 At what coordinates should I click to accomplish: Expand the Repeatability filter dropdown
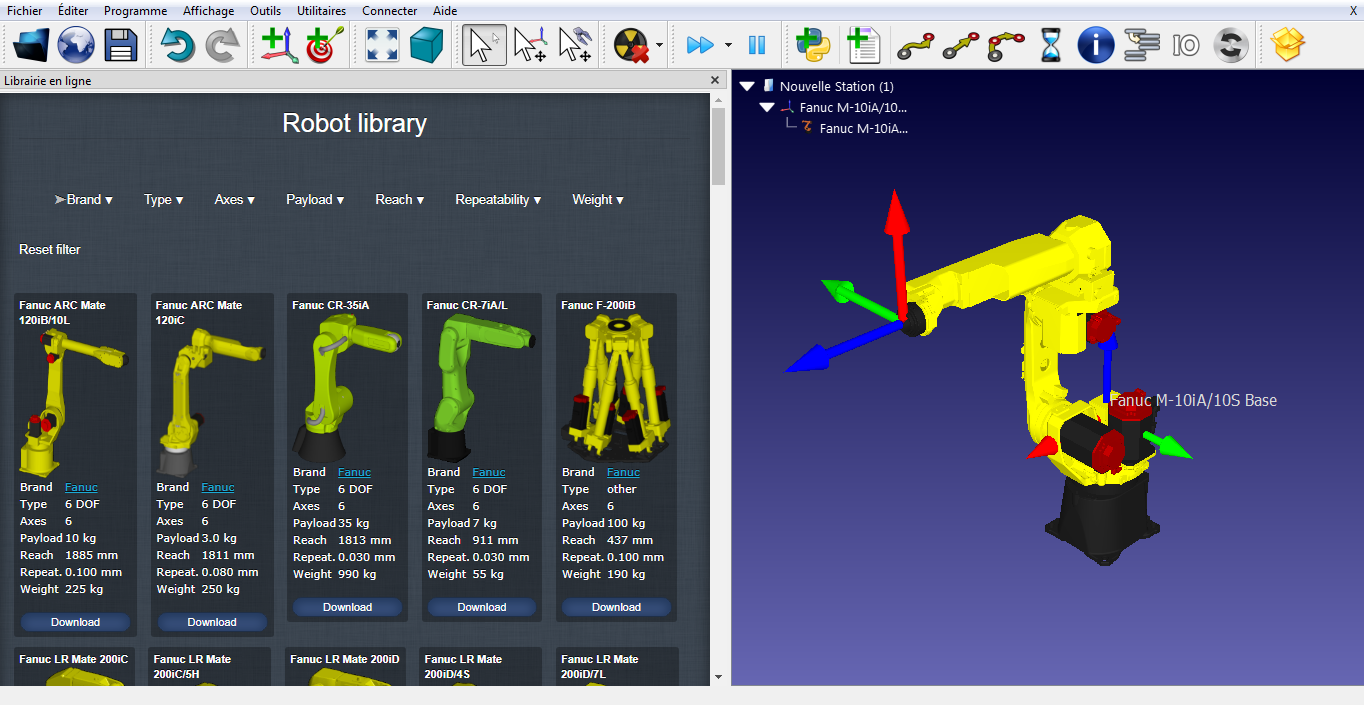pyautogui.click(x=498, y=200)
